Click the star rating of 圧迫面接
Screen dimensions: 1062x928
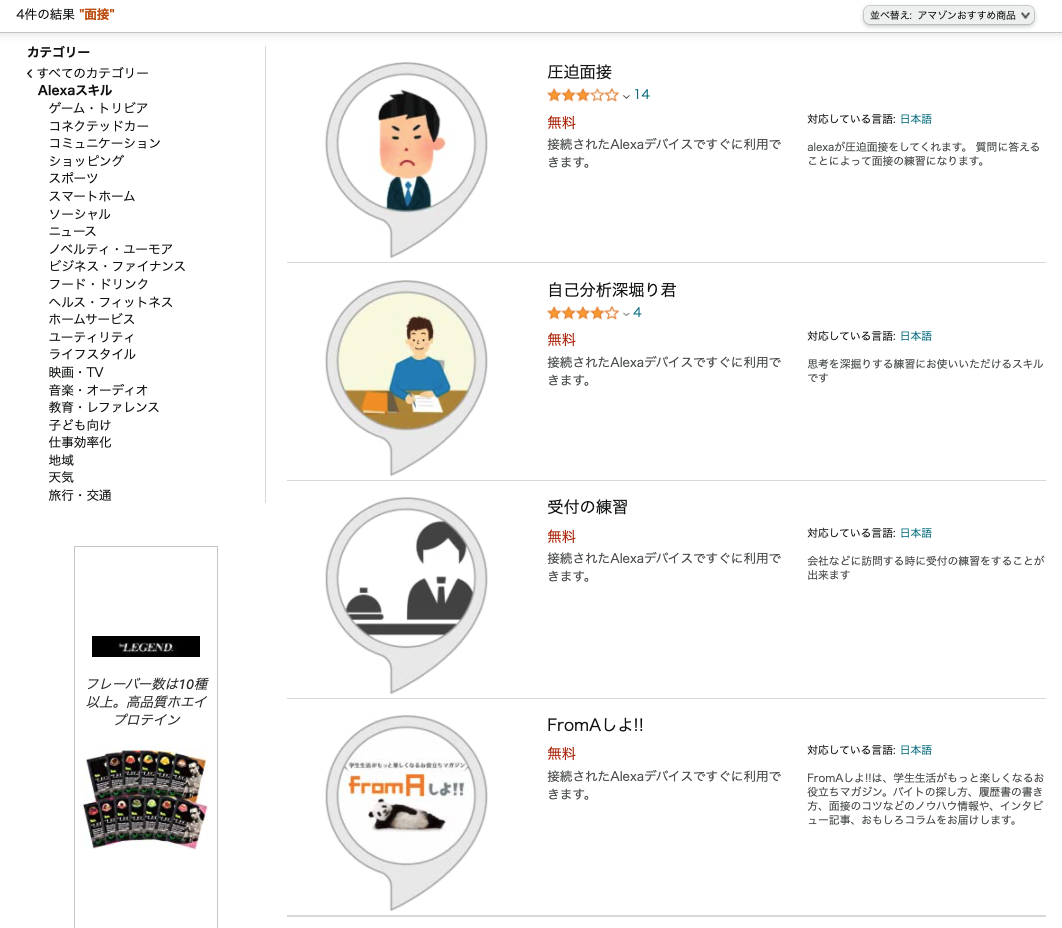[x=582, y=95]
